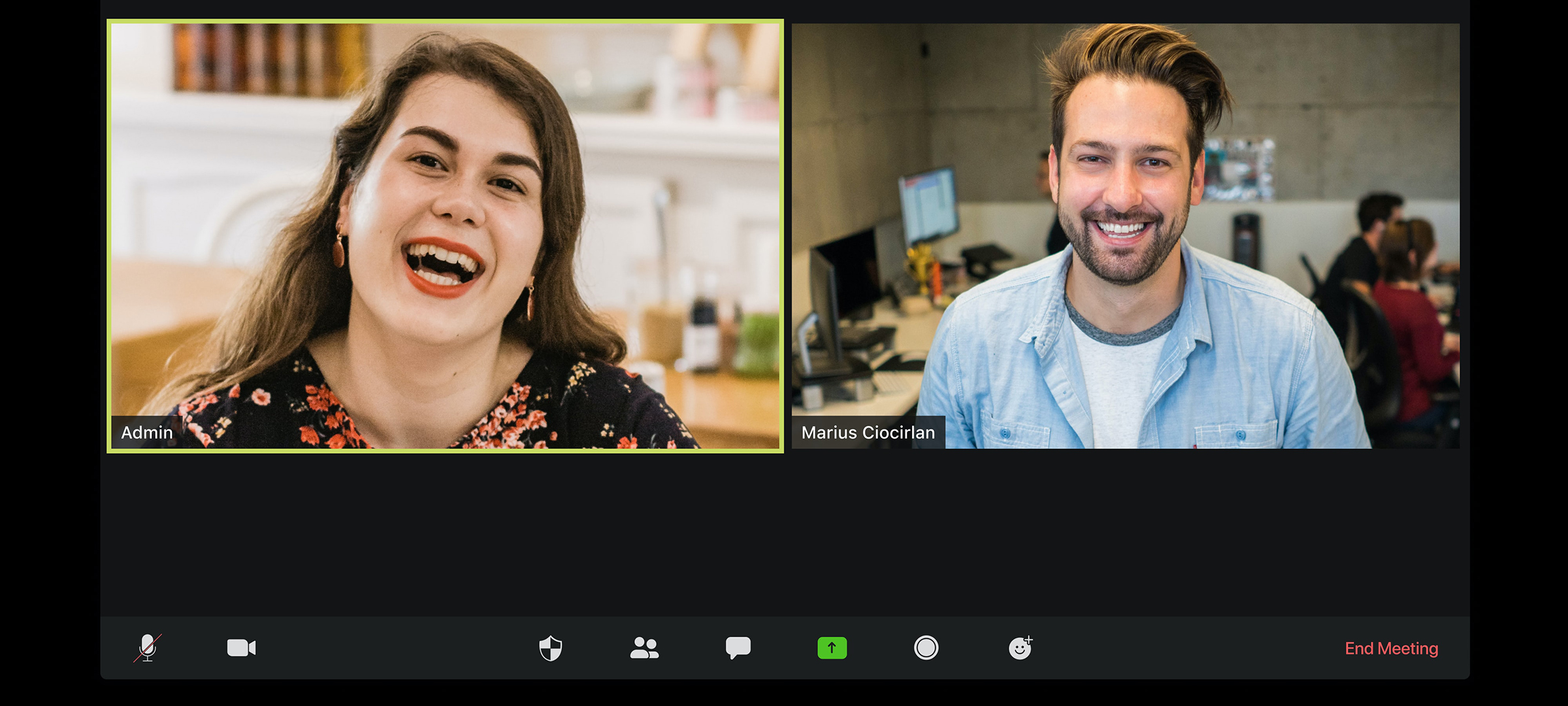Open the Security shield options
Screen dimensions: 1568x706
(550, 648)
